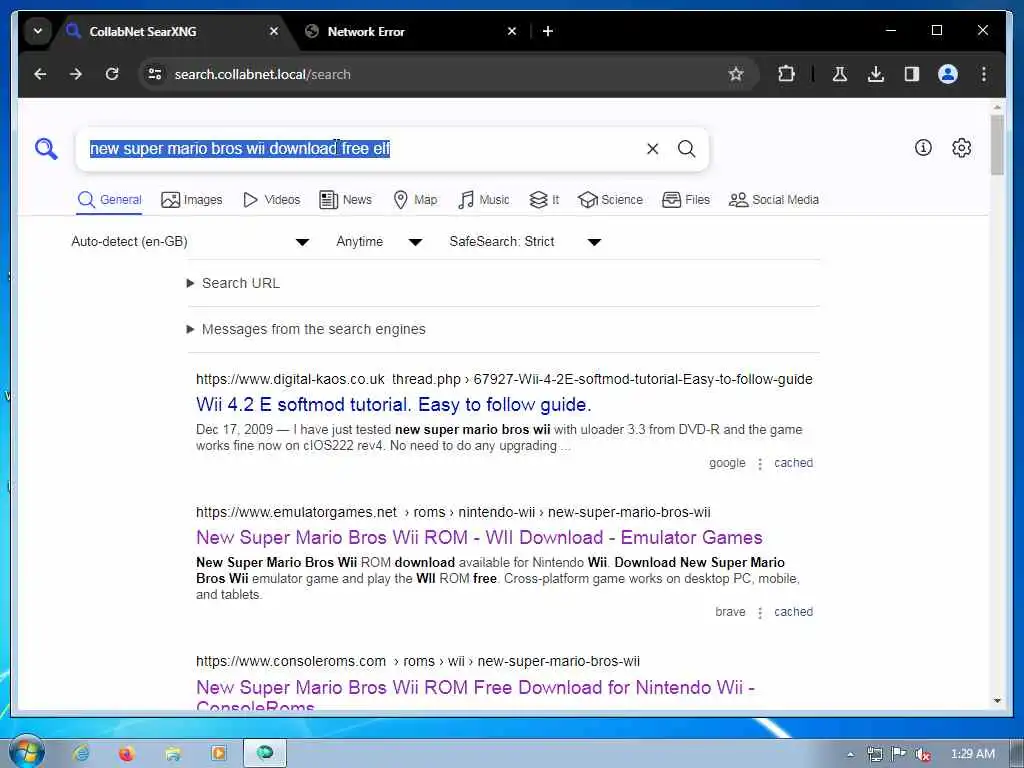The image size is (1024, 768).
Task: Click the emulatorgames.net result URL
Action: (453, 513)
